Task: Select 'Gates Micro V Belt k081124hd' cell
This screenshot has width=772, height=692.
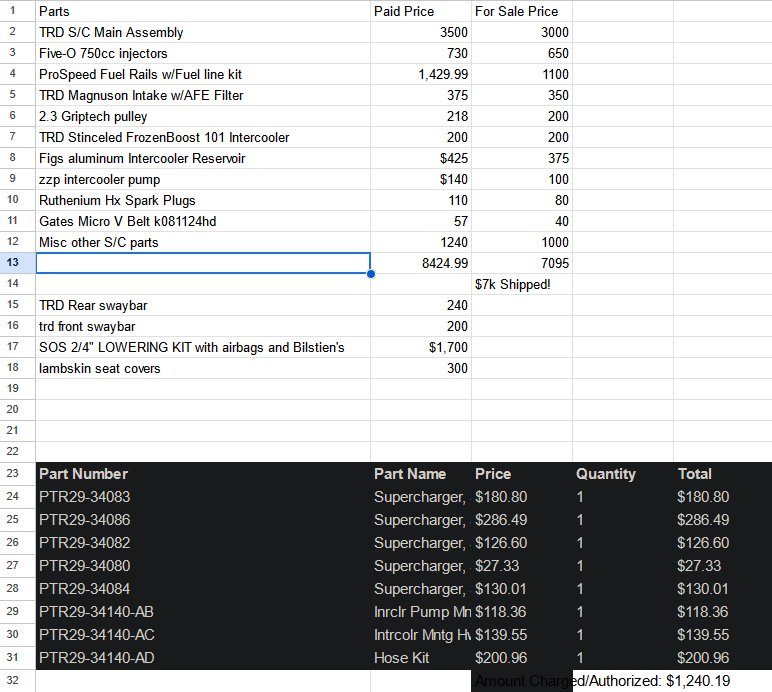Action: click(x=203, y=221)
